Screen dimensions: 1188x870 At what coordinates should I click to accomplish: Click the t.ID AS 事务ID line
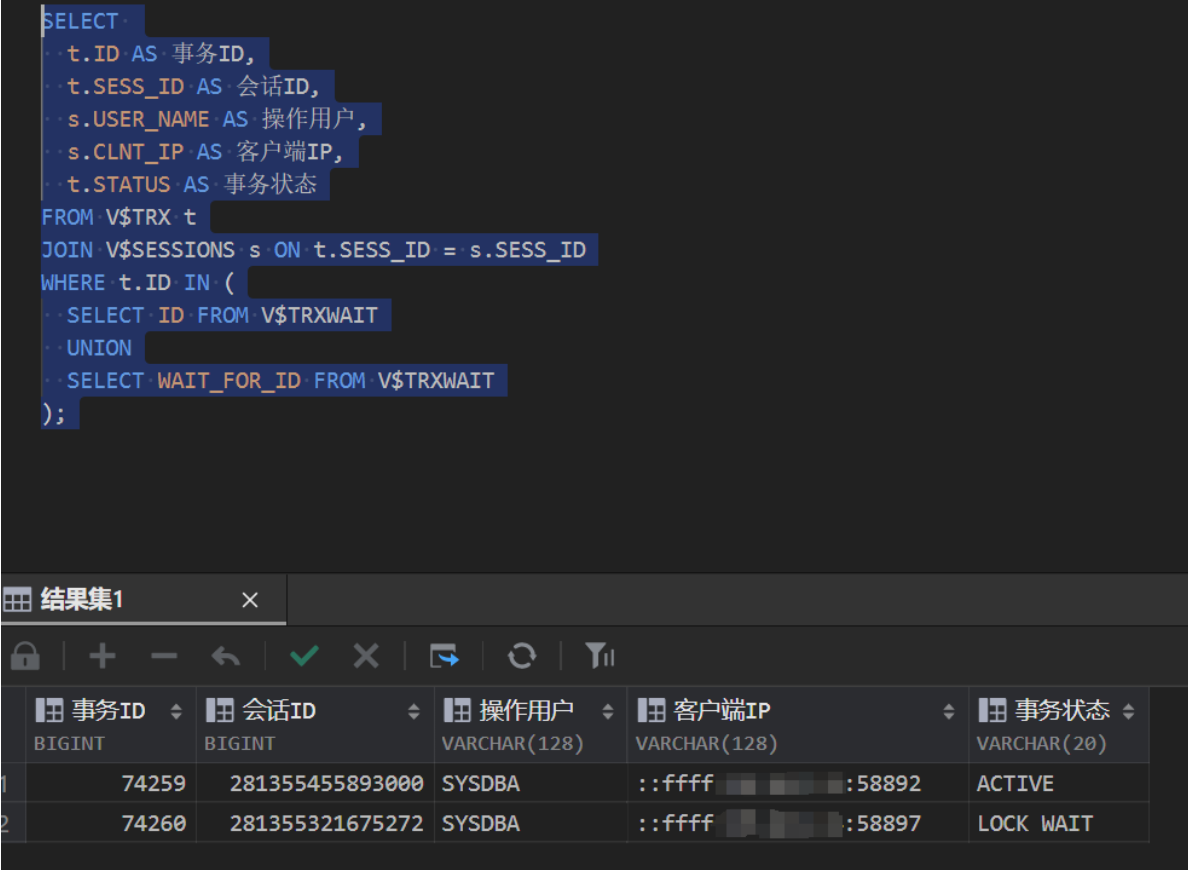pos(161,54)
